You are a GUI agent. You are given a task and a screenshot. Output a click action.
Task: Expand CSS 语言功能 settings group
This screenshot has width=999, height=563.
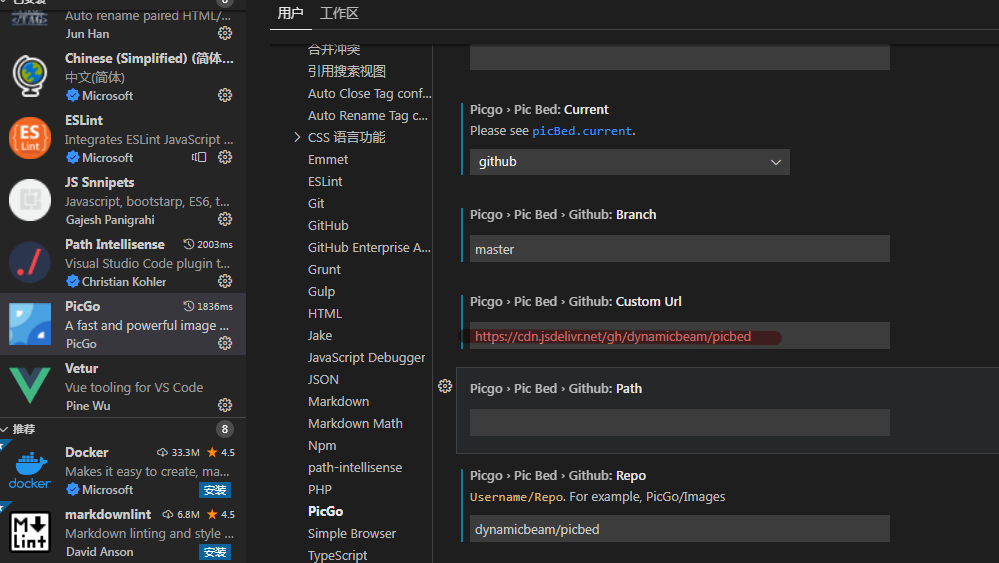[297, 137]
